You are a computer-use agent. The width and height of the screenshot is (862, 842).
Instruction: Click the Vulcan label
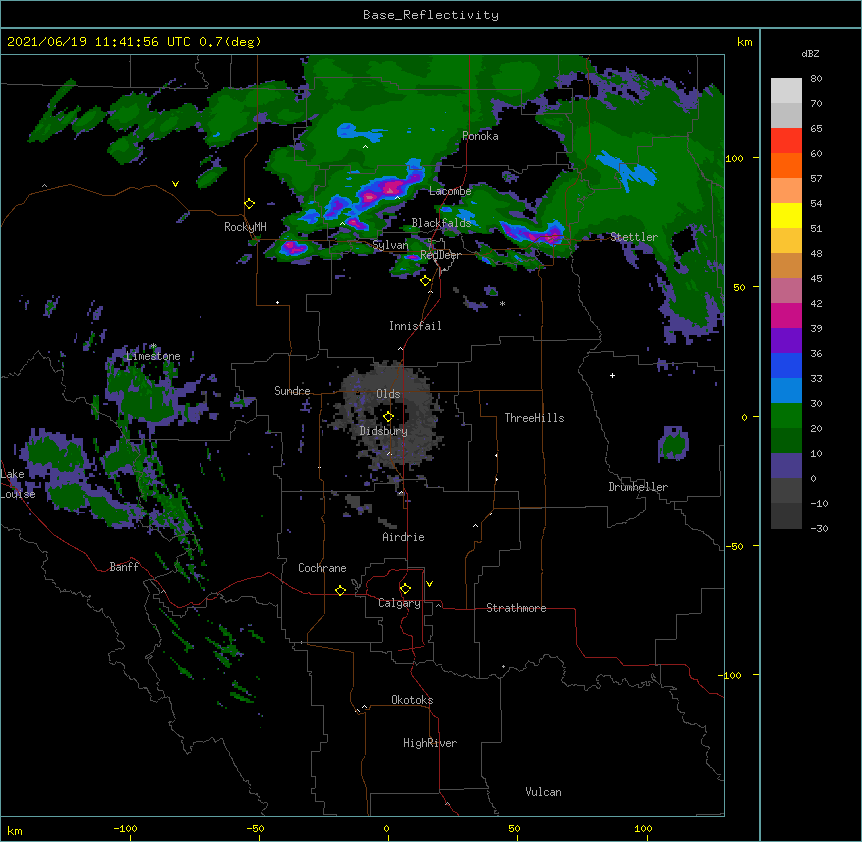coord(543,792)
